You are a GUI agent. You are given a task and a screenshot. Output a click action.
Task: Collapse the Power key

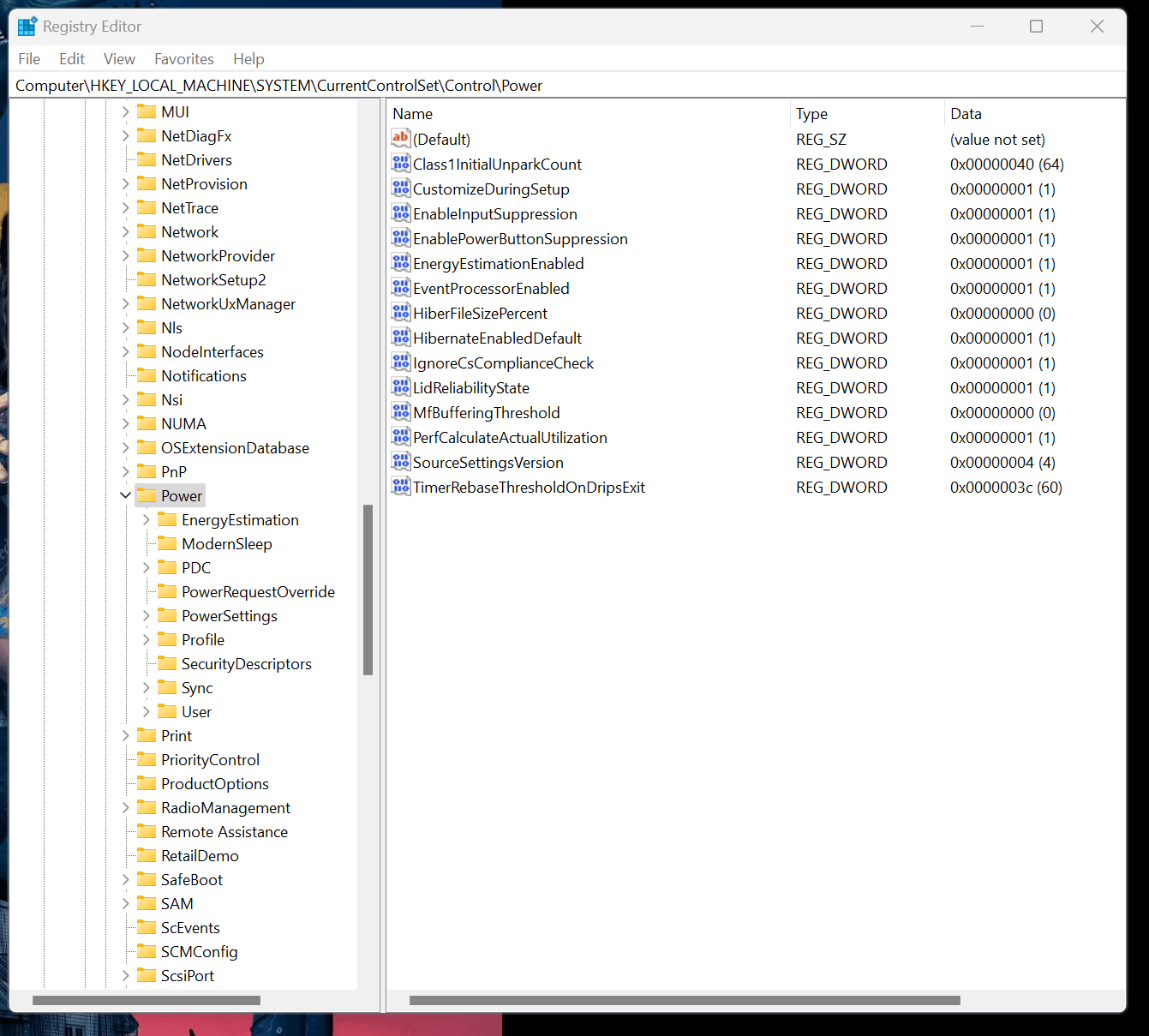[x=126, y=495]
